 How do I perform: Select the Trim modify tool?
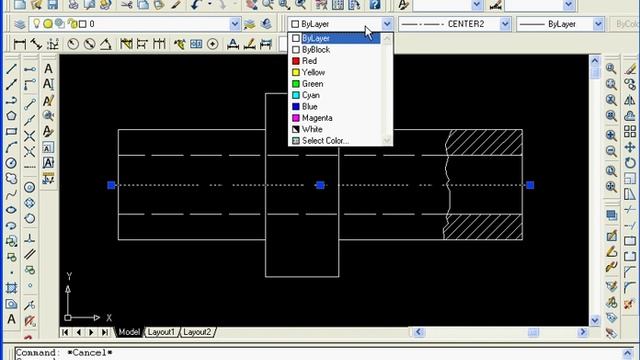[x=630, y=210]
